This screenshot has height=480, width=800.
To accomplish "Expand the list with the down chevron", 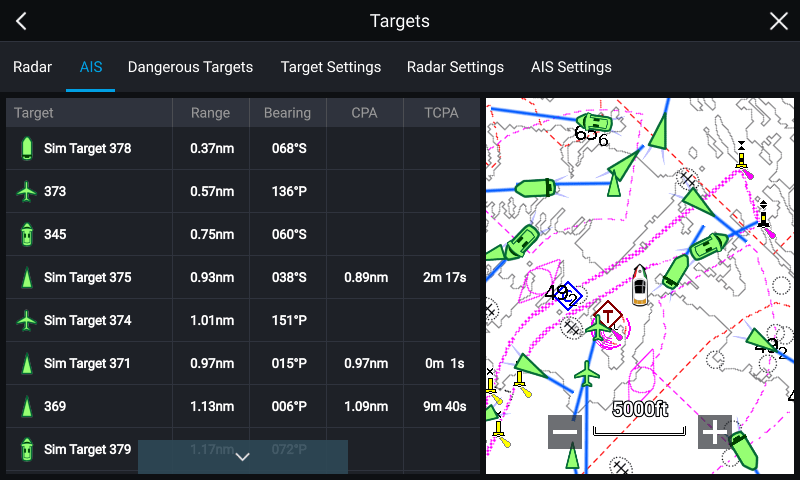I will coord(242,456).
